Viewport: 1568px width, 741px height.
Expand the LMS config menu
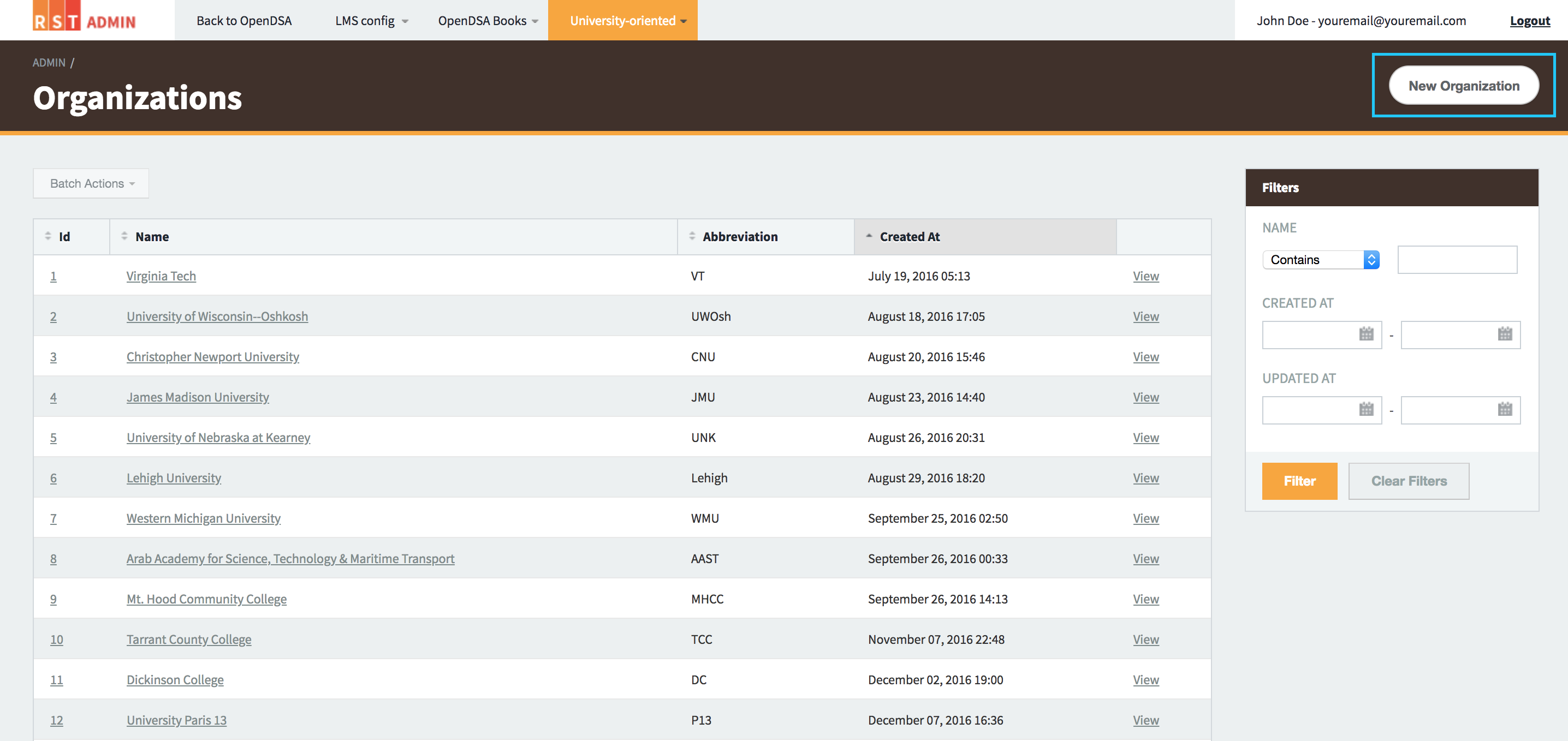click(x=371, y=21)
